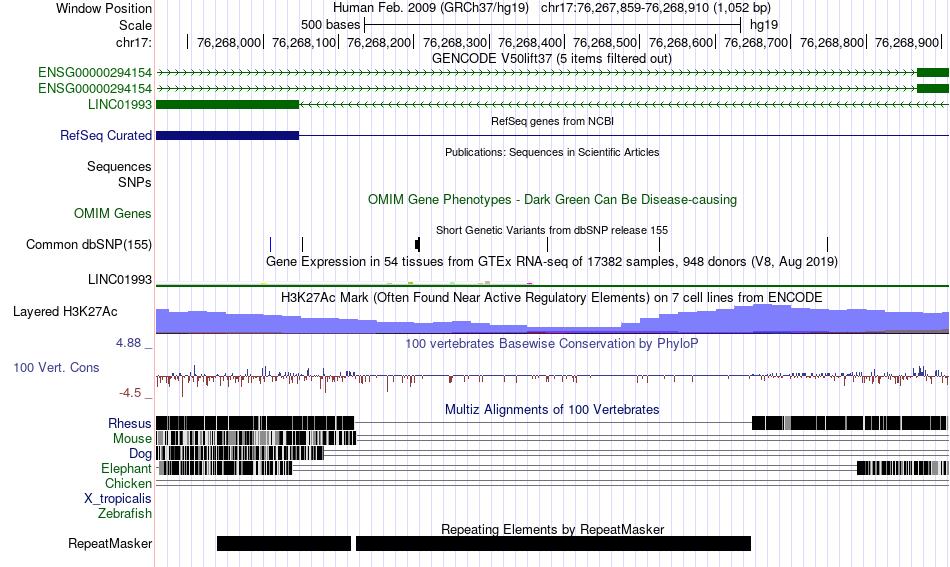Screen dimensions: 950x567
Task: Click the Zebrafish species label
Action: [x=125, y=514]
